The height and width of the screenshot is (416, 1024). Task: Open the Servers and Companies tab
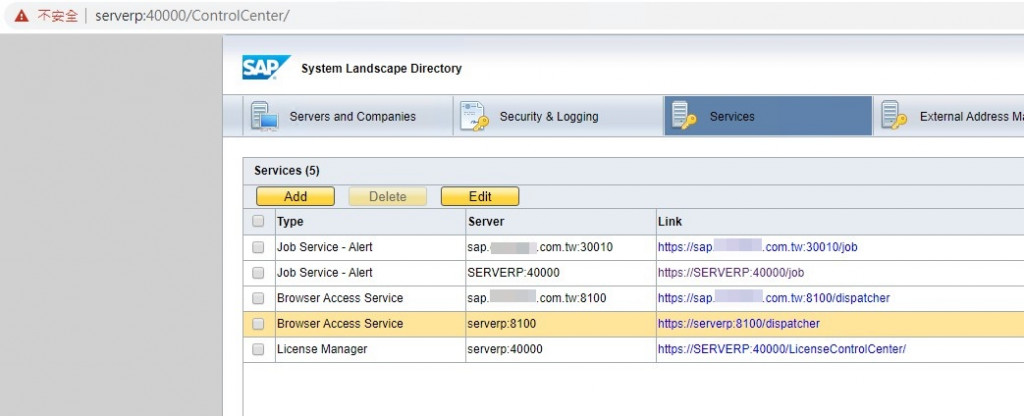(x=352, y=117)
